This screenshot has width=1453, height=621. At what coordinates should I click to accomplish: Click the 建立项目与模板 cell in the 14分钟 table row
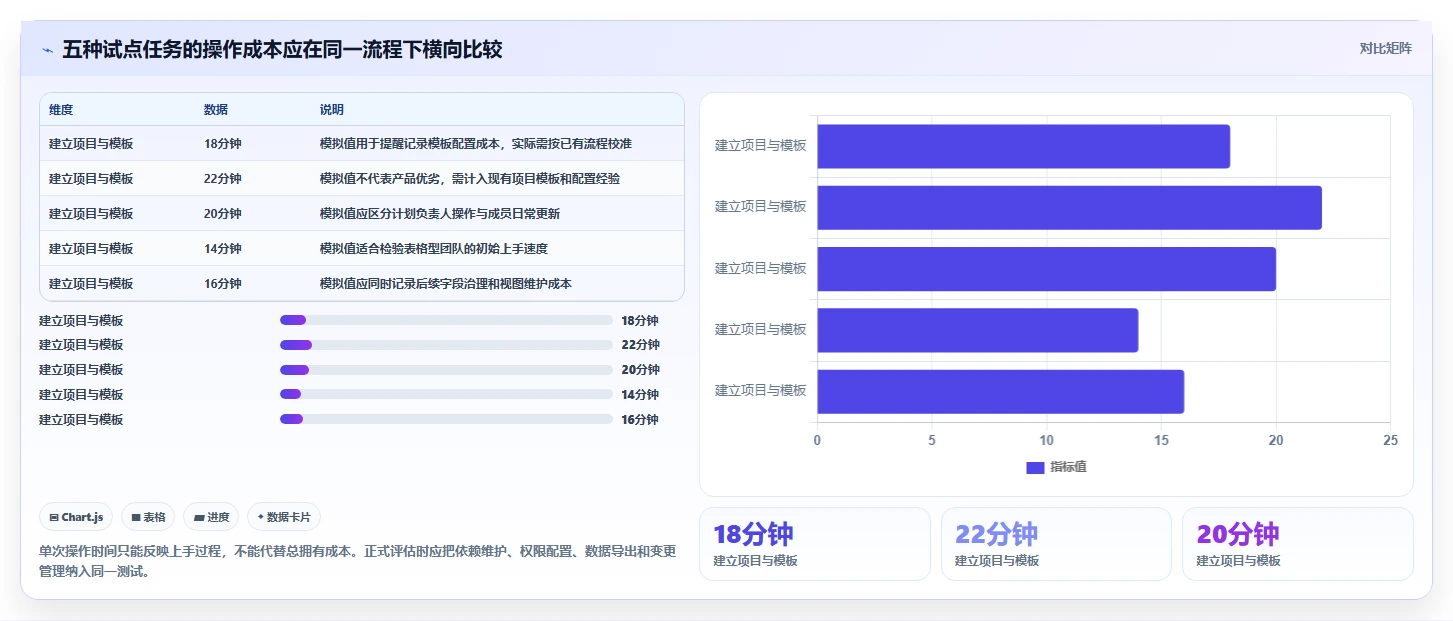tap(91, 249)
